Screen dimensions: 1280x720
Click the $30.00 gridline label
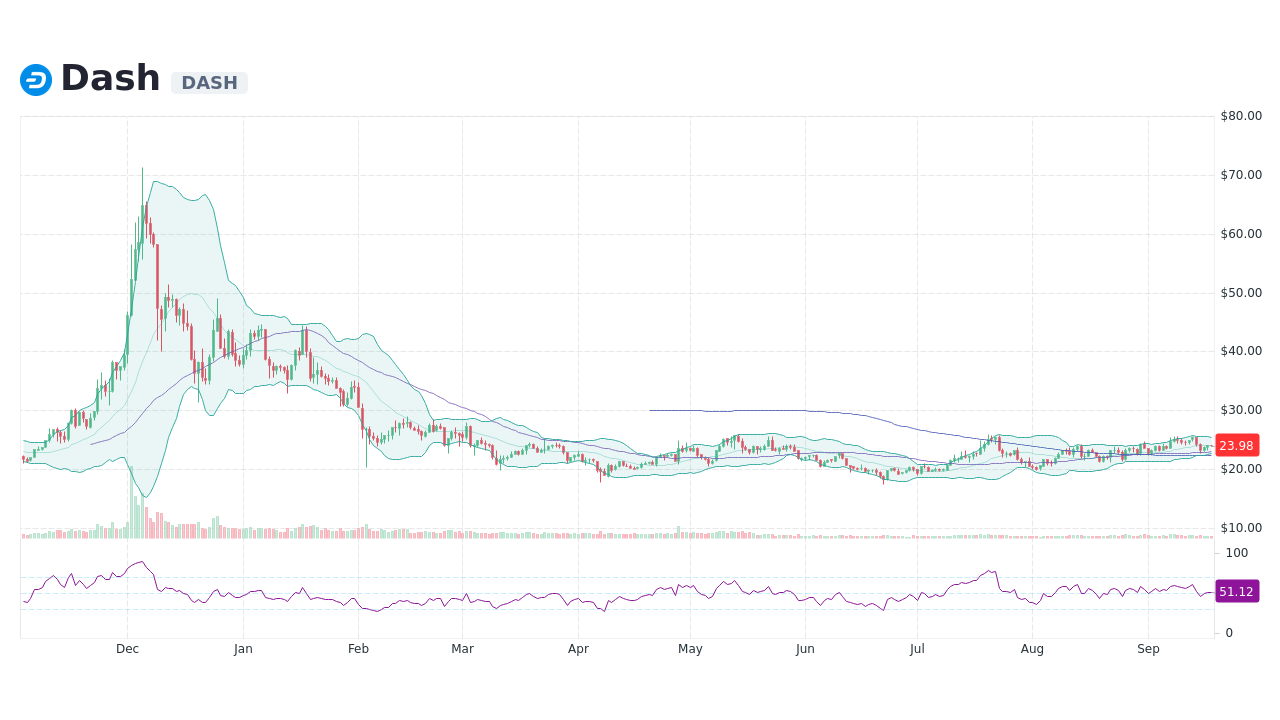1240,410
